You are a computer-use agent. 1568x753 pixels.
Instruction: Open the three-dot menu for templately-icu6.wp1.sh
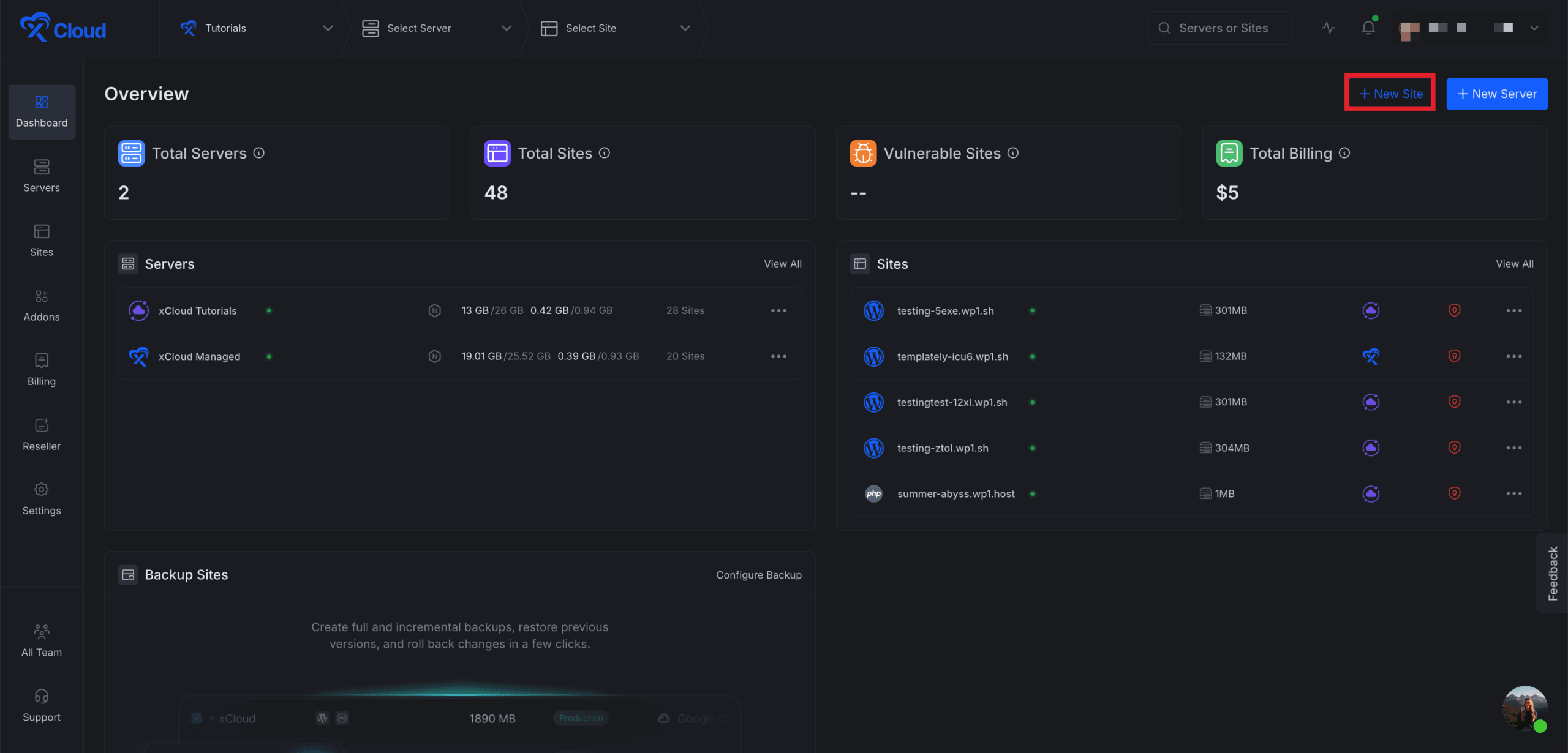click(x=1515, y=356)
